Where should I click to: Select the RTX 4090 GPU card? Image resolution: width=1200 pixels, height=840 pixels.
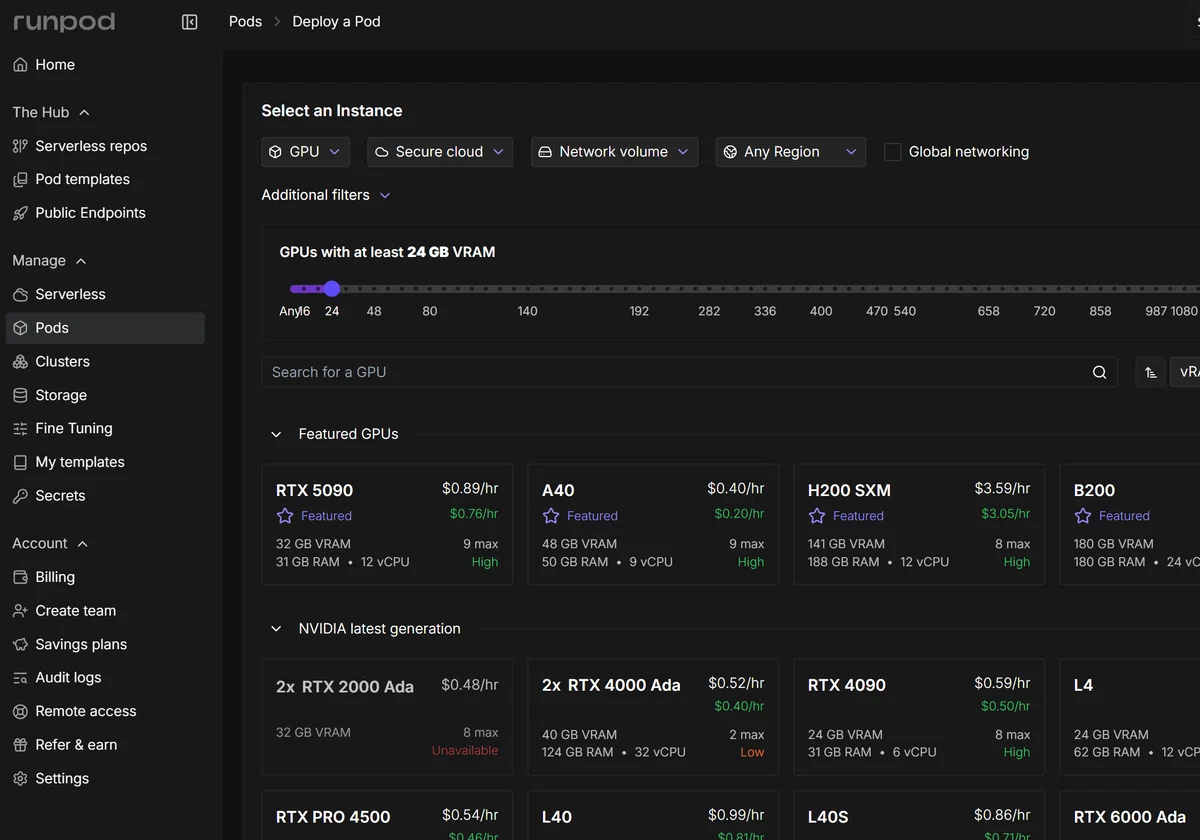919,717
